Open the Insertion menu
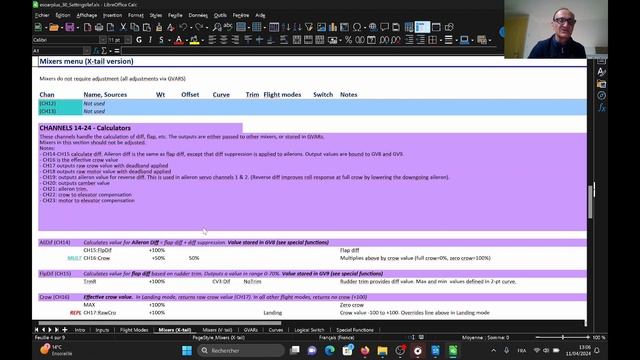Image resolution: width=640 pixels, height=360 pixels. pyautogui.click(x=112, y=15)
